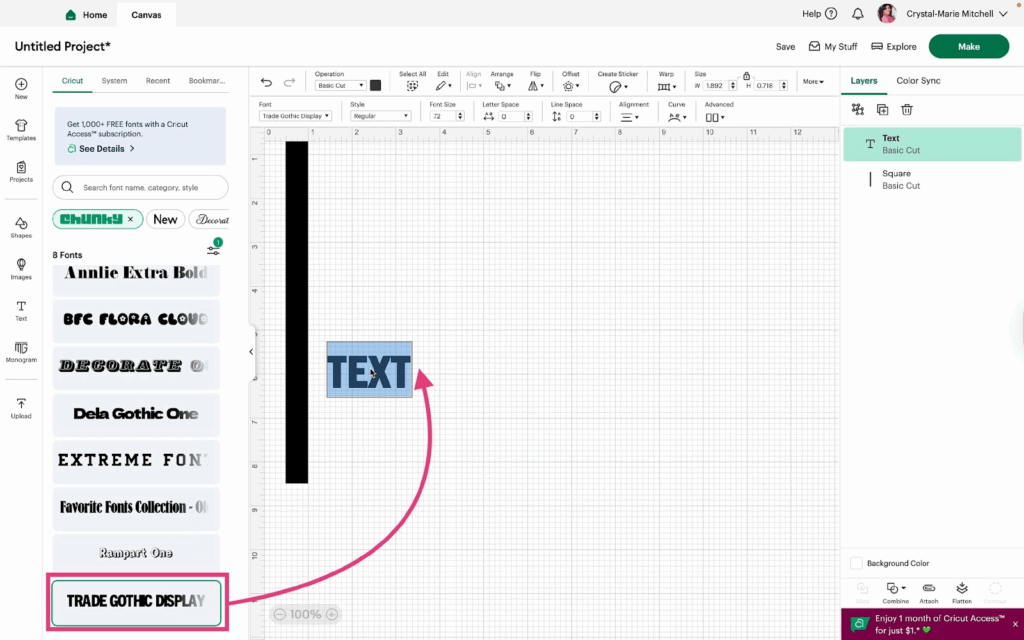
Task: Switch to the Color Sync tab
Action: [918, 81]
